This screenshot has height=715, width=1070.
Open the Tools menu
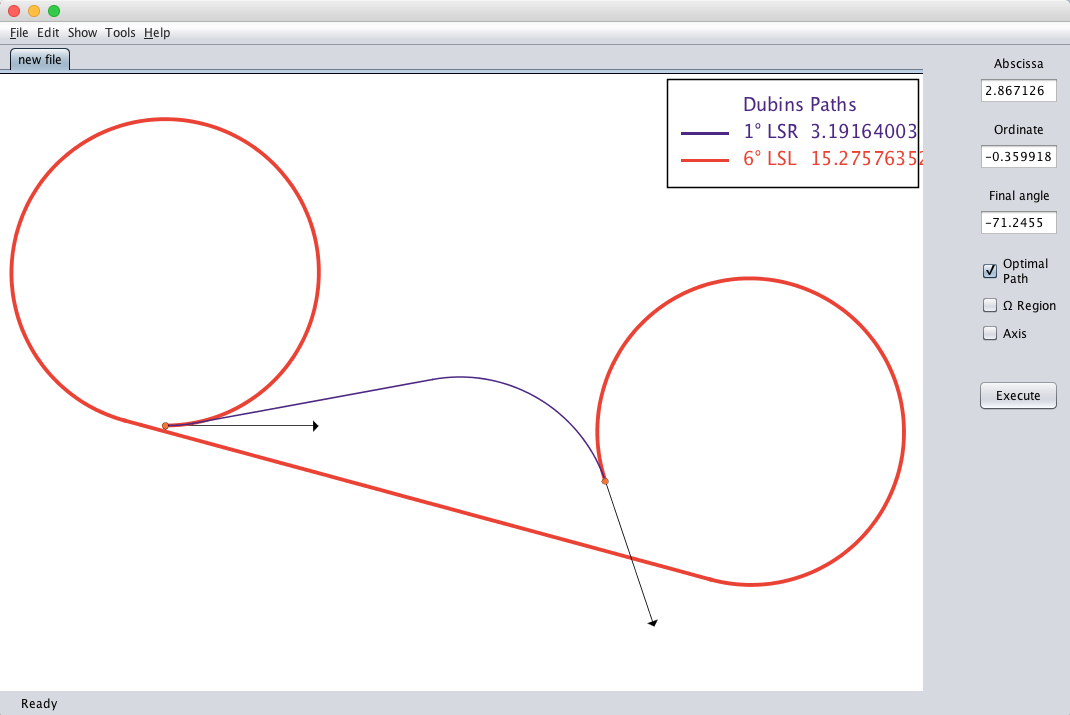click(120, 33)
